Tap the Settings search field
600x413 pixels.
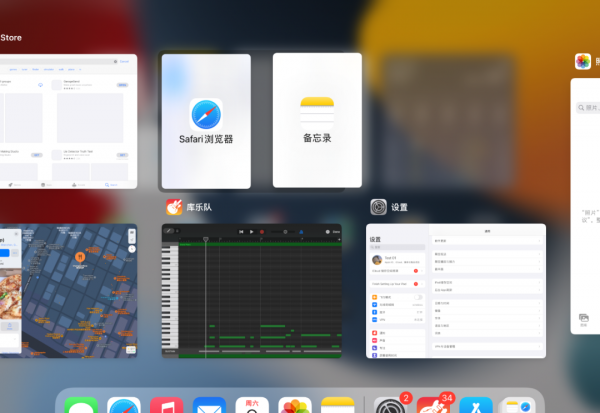(397, 247)
